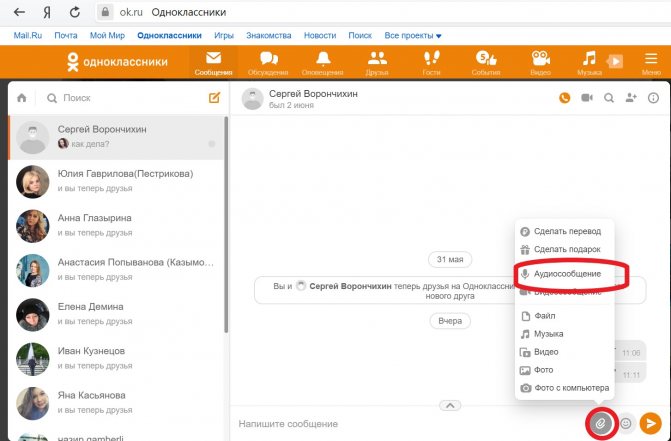Click the Одноклассники logo
Image resolution: width=671 pixels, height=441 pixels.
tap(117, 62)
